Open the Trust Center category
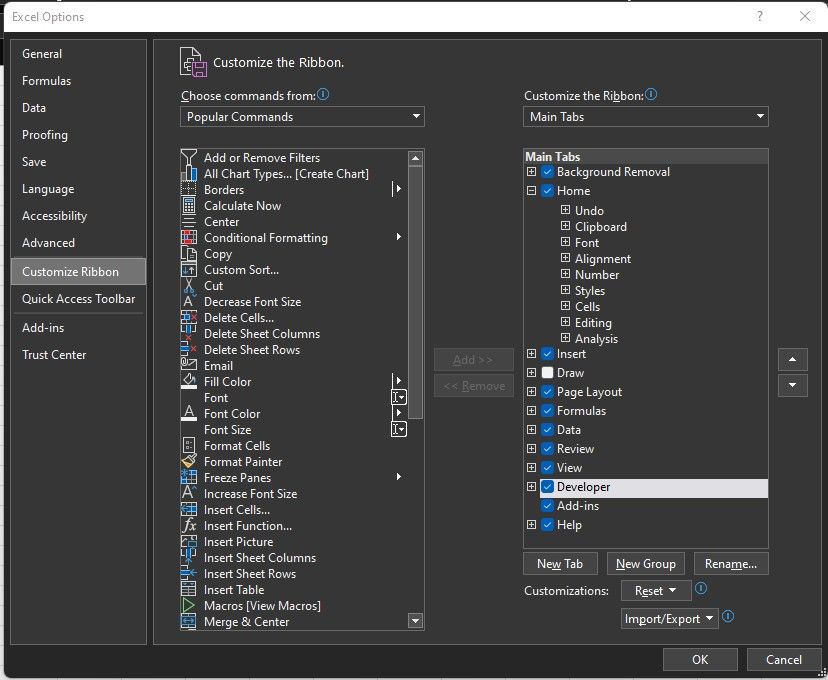Screen dimensions: 828x680 (x=78, y=355)
